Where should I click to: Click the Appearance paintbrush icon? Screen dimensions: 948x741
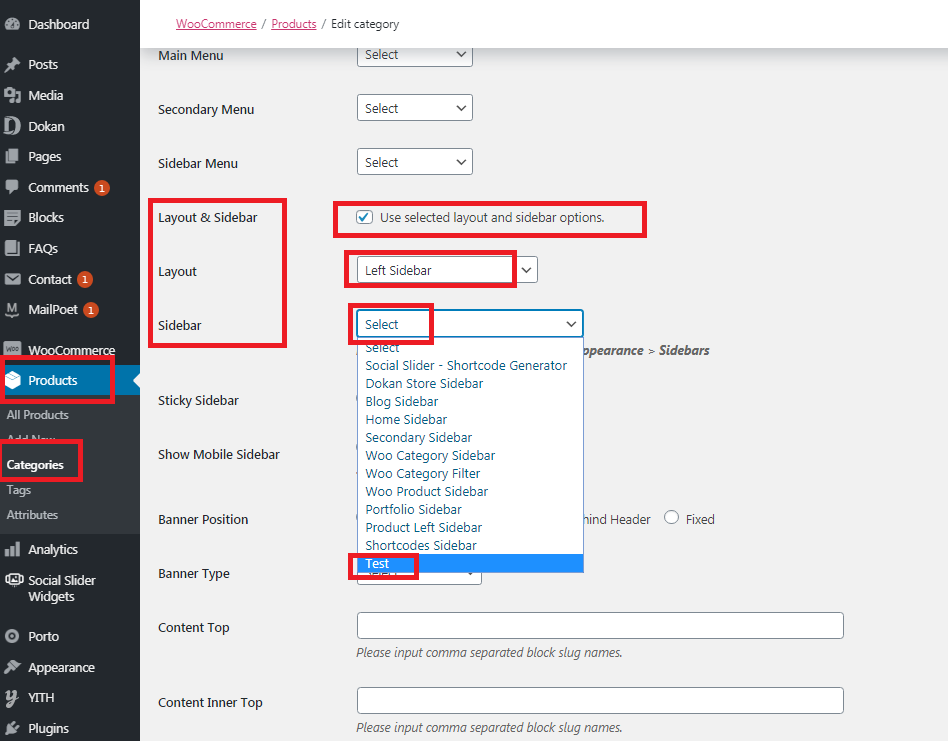(x=12, y=667)
